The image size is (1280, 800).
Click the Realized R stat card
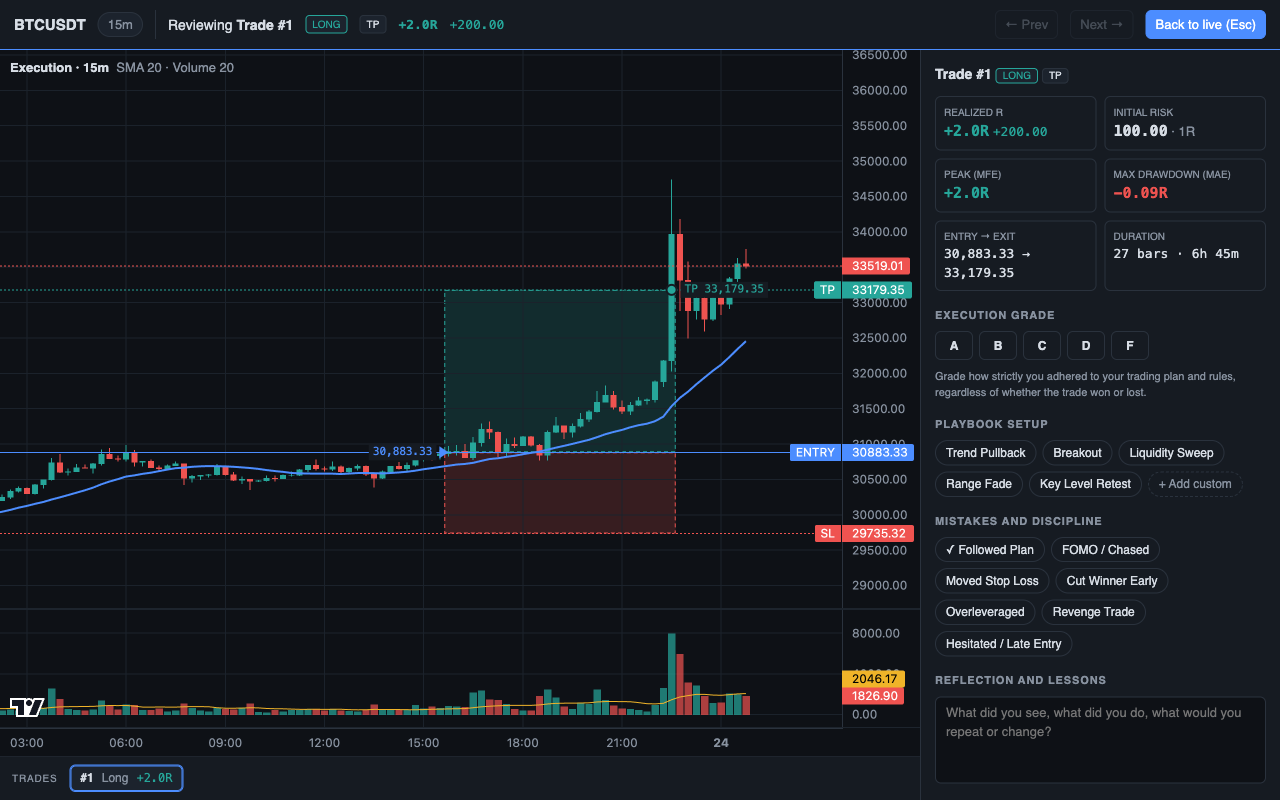pos(1015,123)
